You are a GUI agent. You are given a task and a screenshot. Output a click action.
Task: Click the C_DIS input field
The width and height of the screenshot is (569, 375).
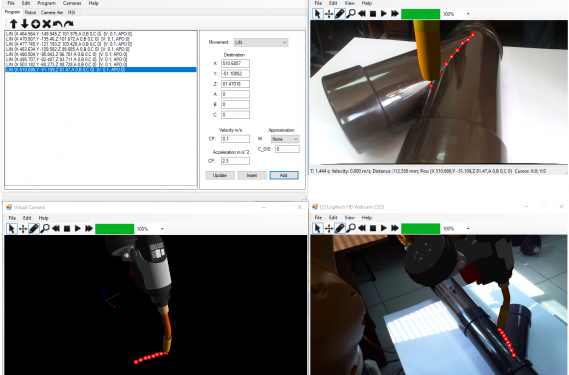point(287,149)
